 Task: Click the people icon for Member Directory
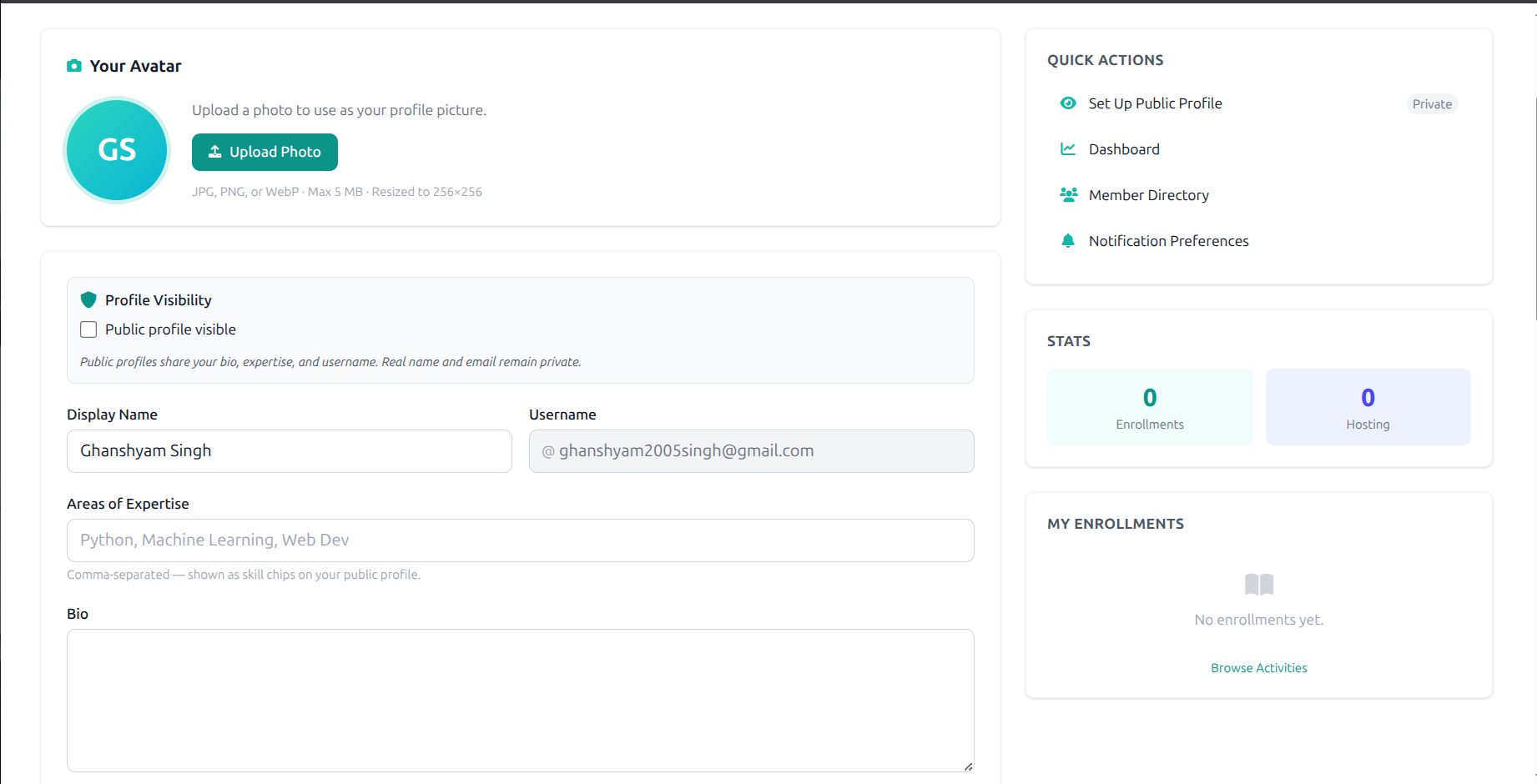(1068, 195)
